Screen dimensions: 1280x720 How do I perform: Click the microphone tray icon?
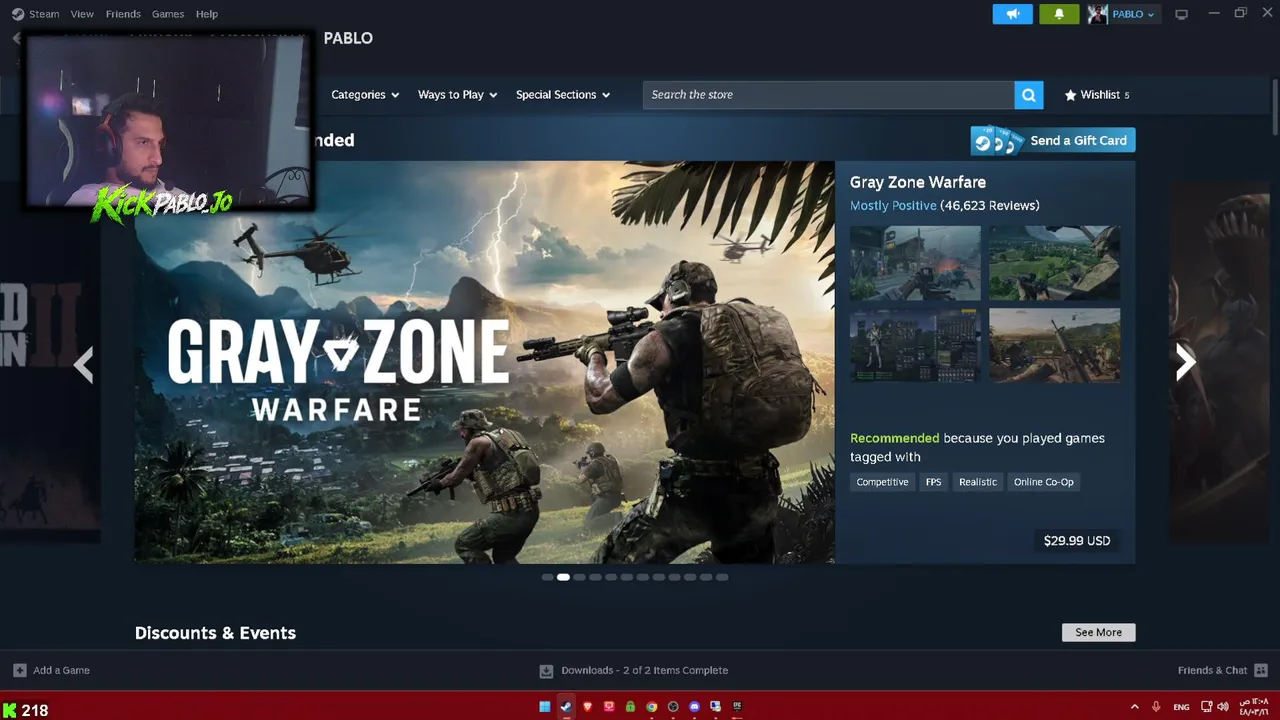1157,707
